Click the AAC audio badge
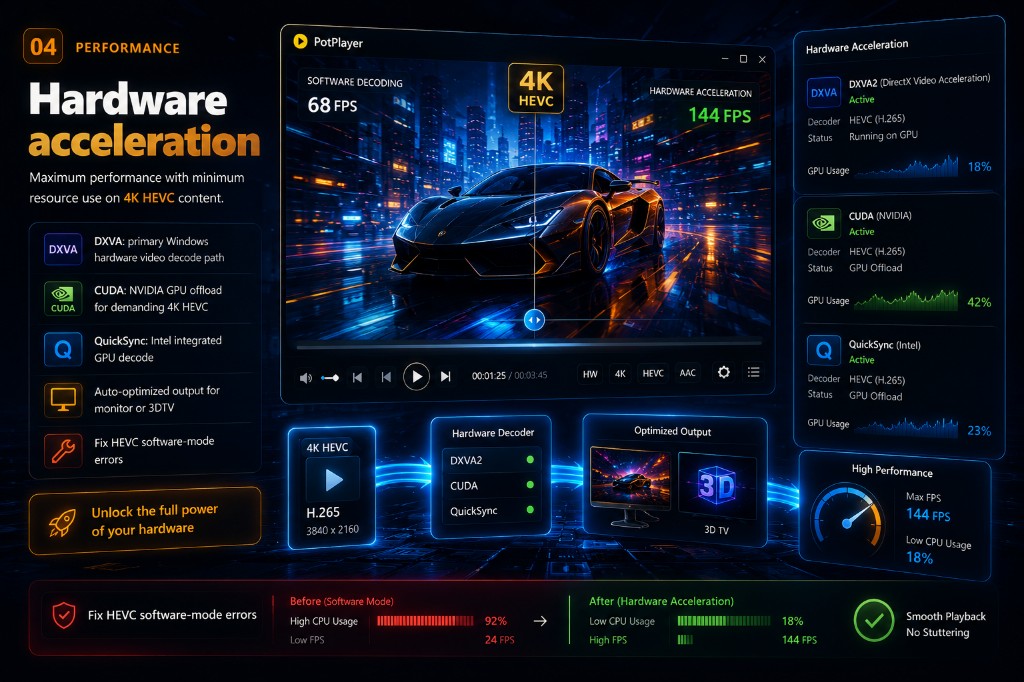This screenshot has width=1024, height=682. [688, 372]
